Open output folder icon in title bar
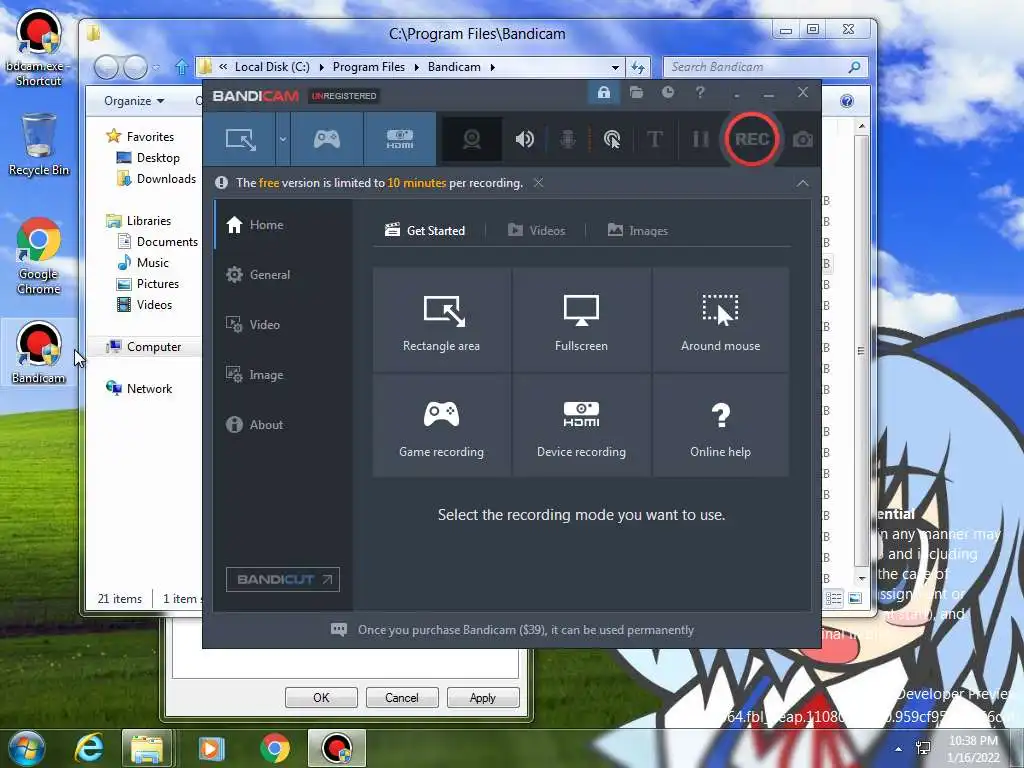This screenshot has width=1024, height=768. pyautogui.click(x=636, y=93)
